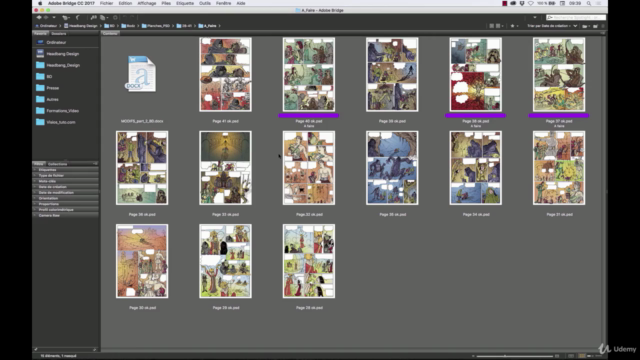Click the BD folder icon in Favorites
The image size is (640, 360).
40,76
